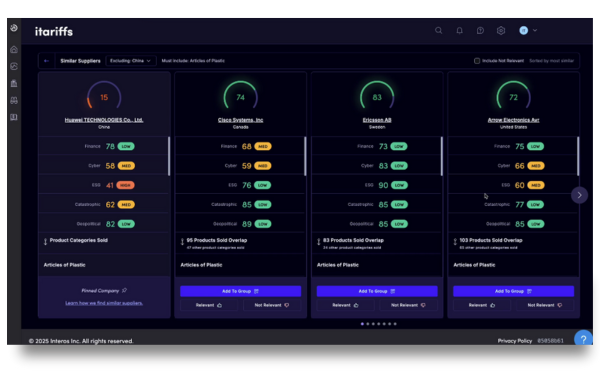Click Huawei ESG score 41 HIGH
The image size is (600, 375).
120,185
